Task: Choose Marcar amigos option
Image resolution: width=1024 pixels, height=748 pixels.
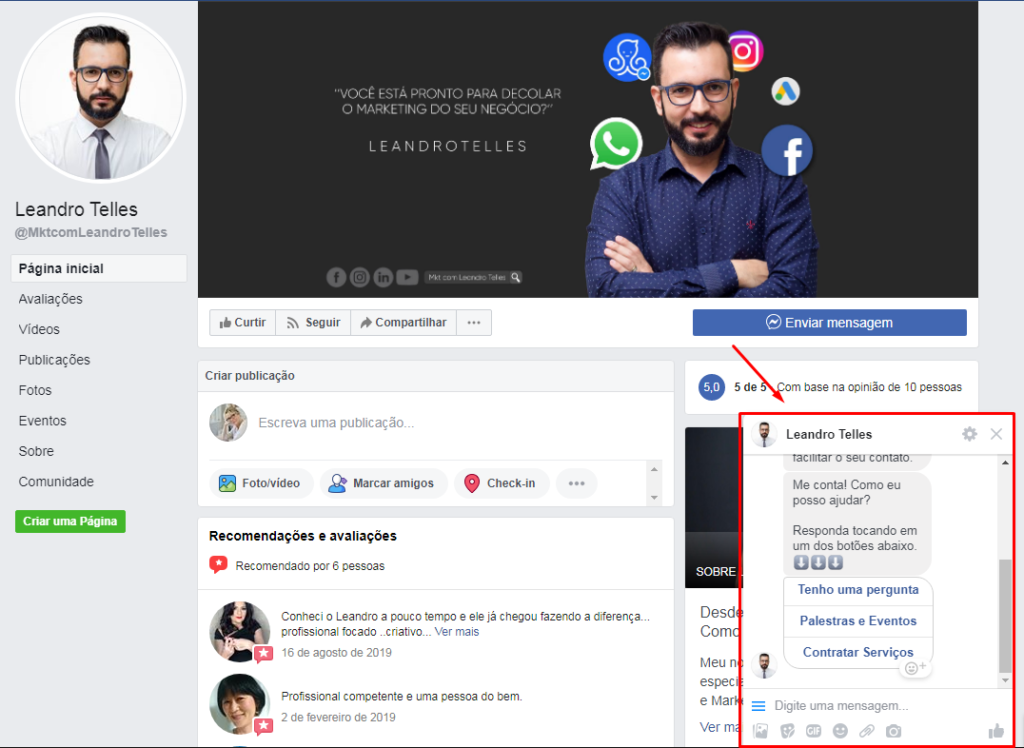Action: pos(383,483)
